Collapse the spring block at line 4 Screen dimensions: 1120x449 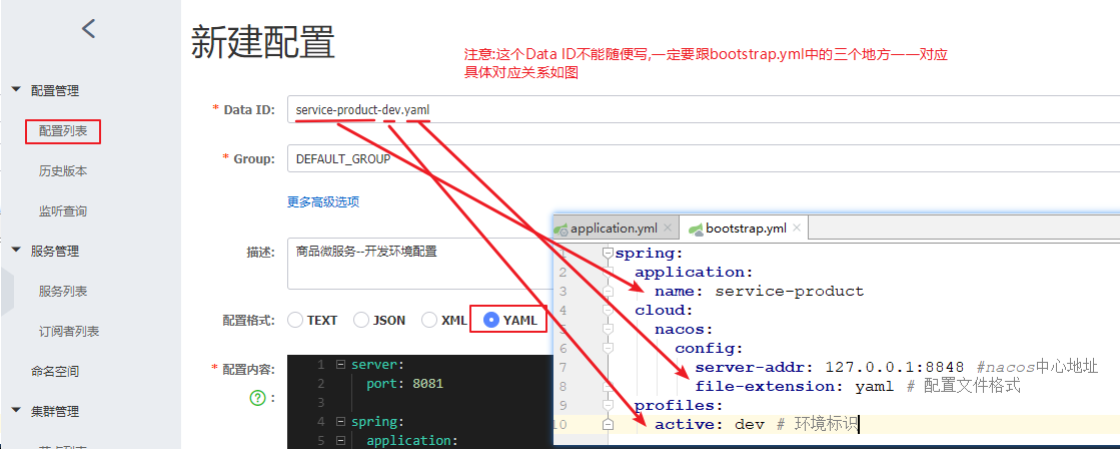341,421
